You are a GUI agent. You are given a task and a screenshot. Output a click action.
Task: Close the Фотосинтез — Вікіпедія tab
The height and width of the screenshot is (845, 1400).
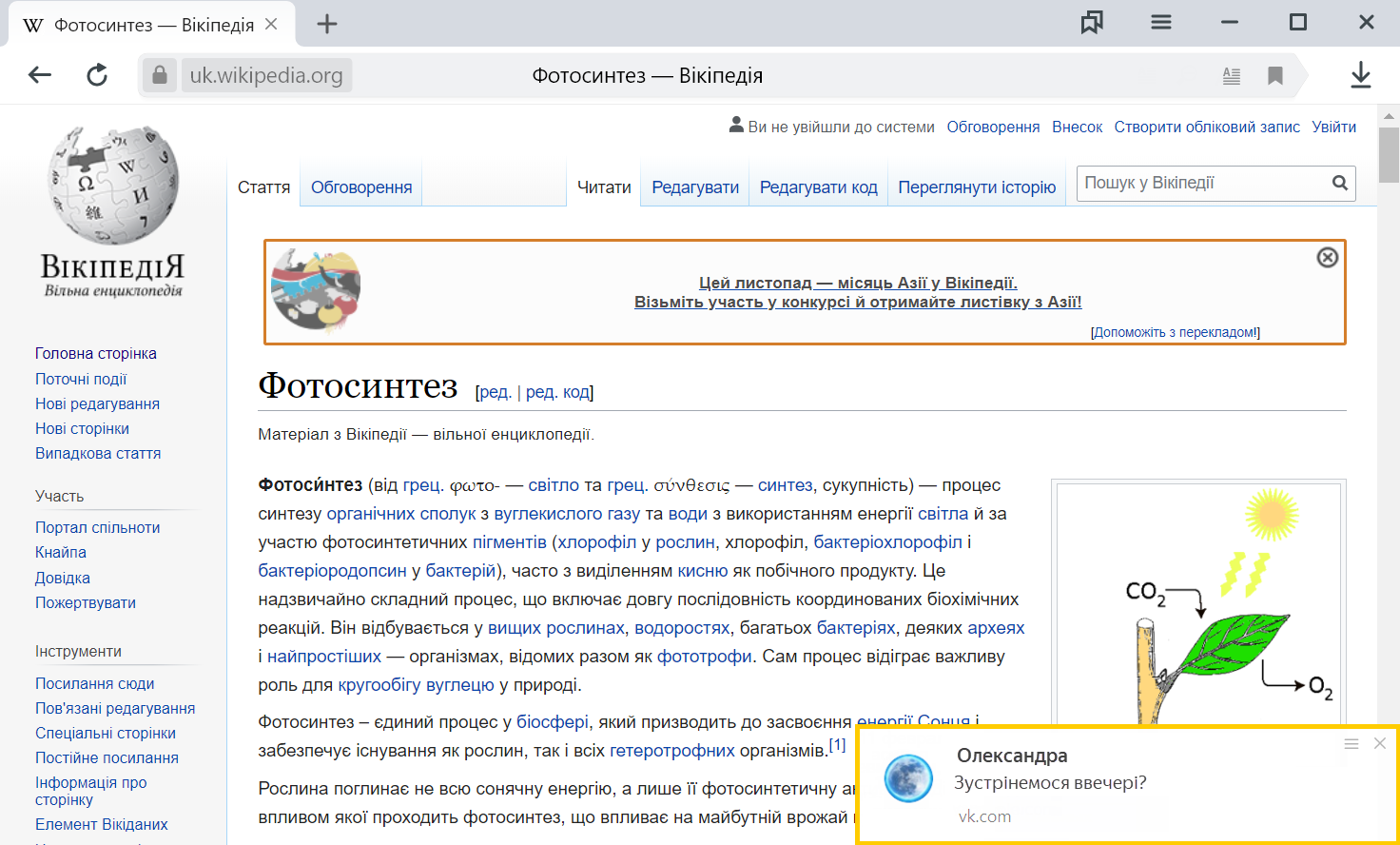coord(271,24)
